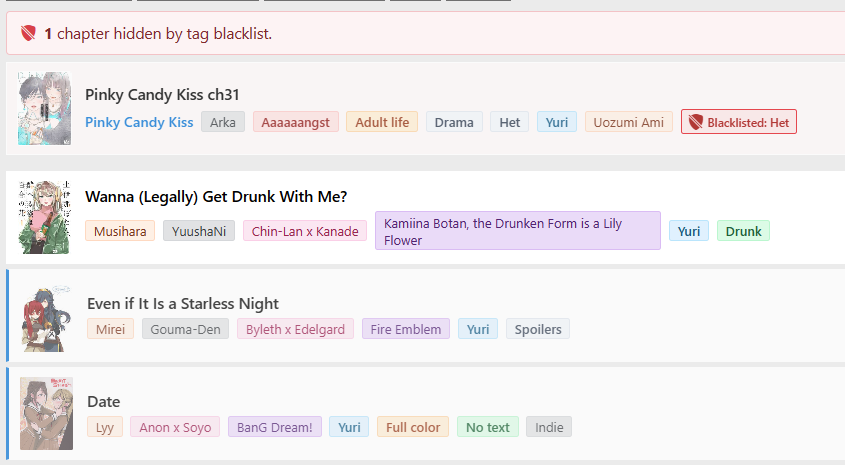Select Yuri tag in Pinky Candy Kiss row

(557, 122)
